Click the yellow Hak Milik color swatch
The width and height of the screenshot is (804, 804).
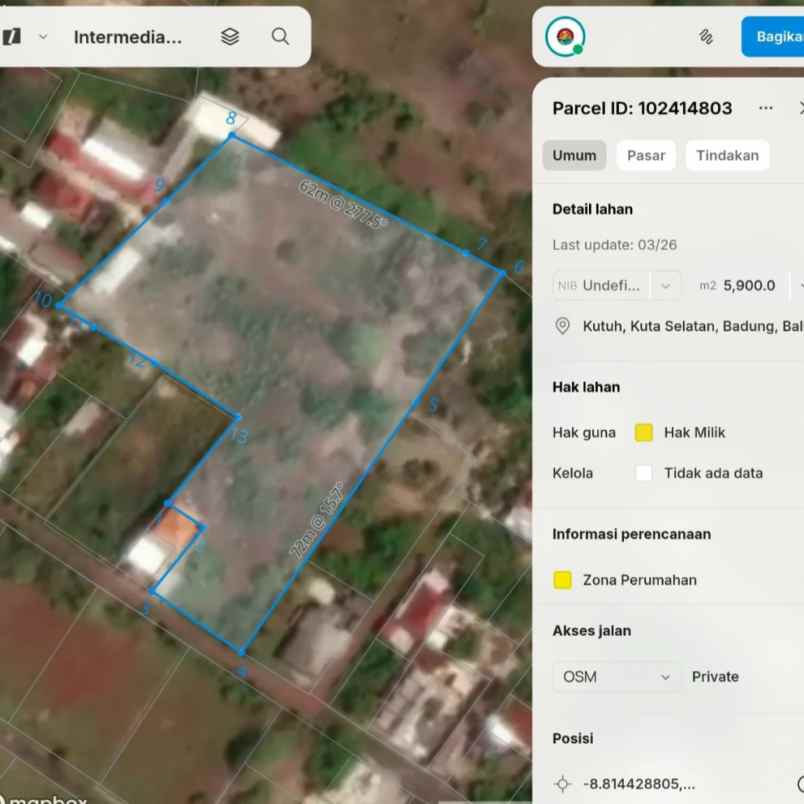[644, 433]
